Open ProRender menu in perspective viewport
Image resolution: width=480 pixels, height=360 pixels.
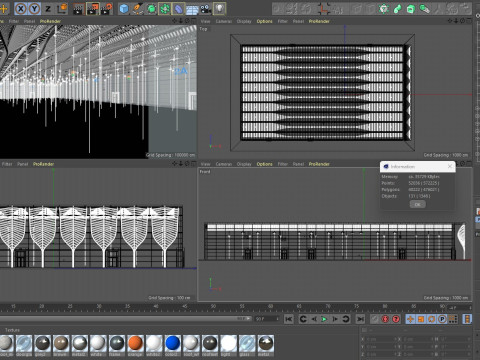click(x=50, y=21)
